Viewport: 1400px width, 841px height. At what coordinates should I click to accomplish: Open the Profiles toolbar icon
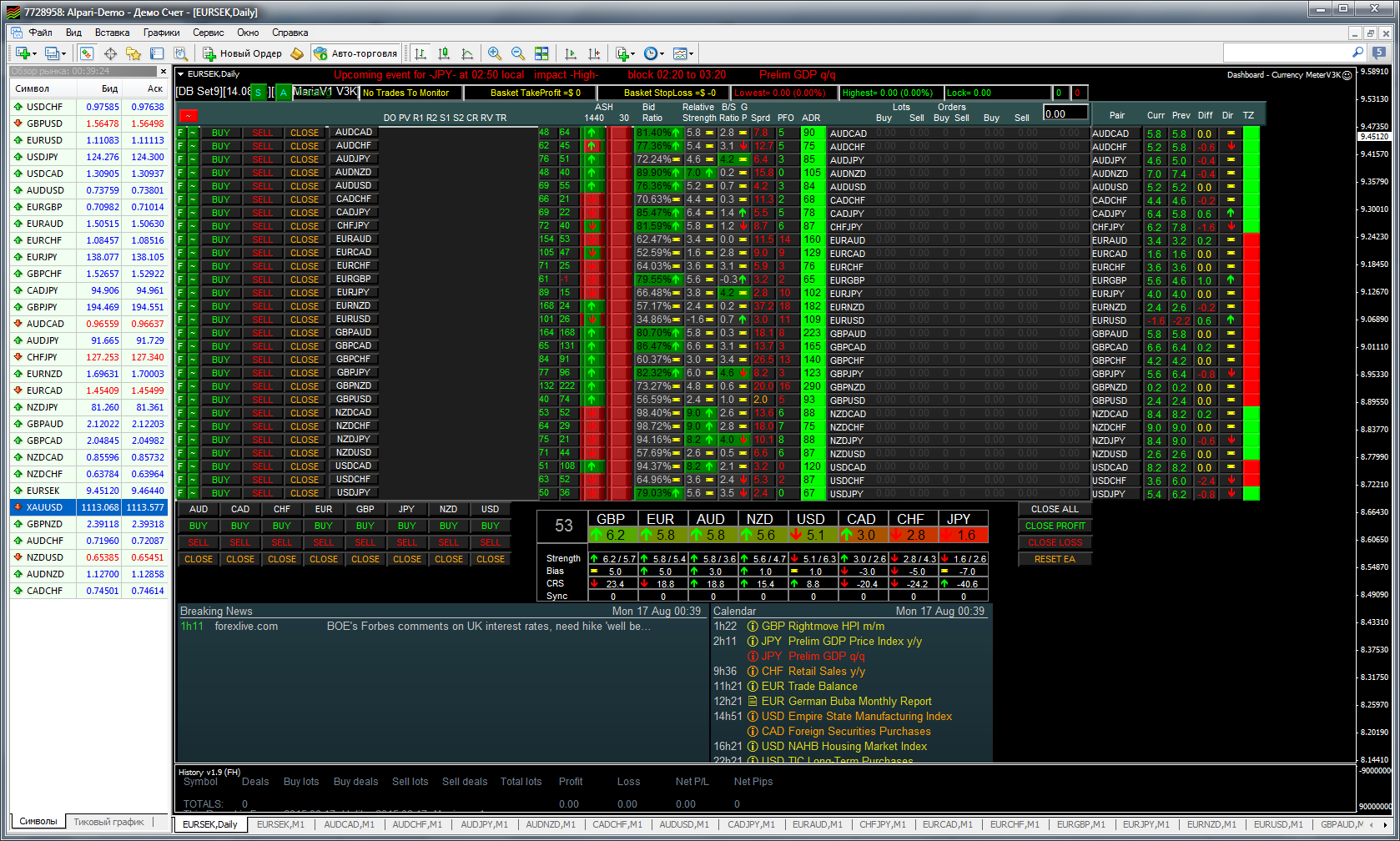[52, 53]
